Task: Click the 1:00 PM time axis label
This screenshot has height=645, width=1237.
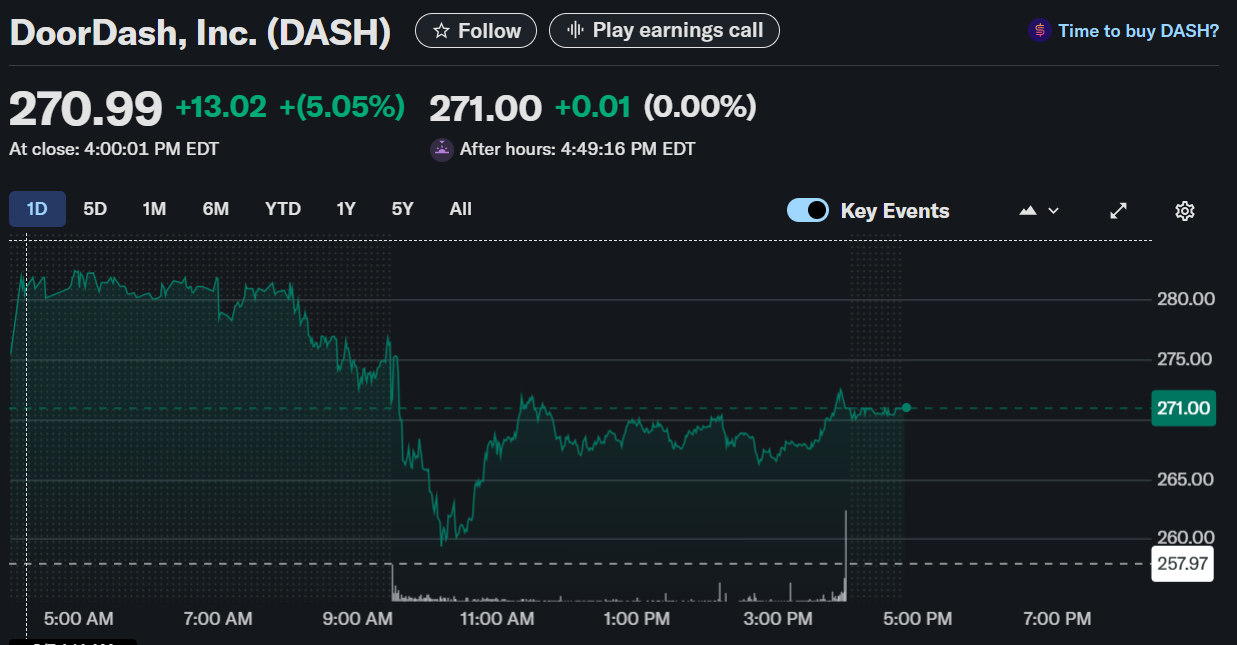Action: 637,619
